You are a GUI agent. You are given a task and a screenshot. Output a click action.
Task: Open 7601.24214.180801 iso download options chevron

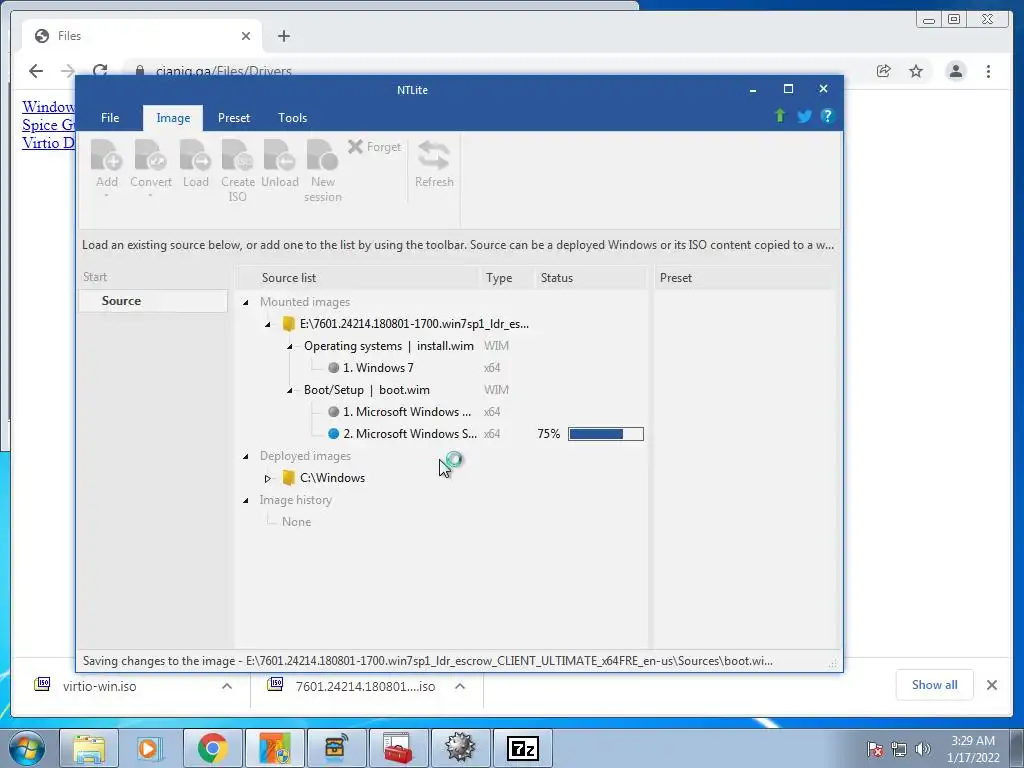point(460,686)
